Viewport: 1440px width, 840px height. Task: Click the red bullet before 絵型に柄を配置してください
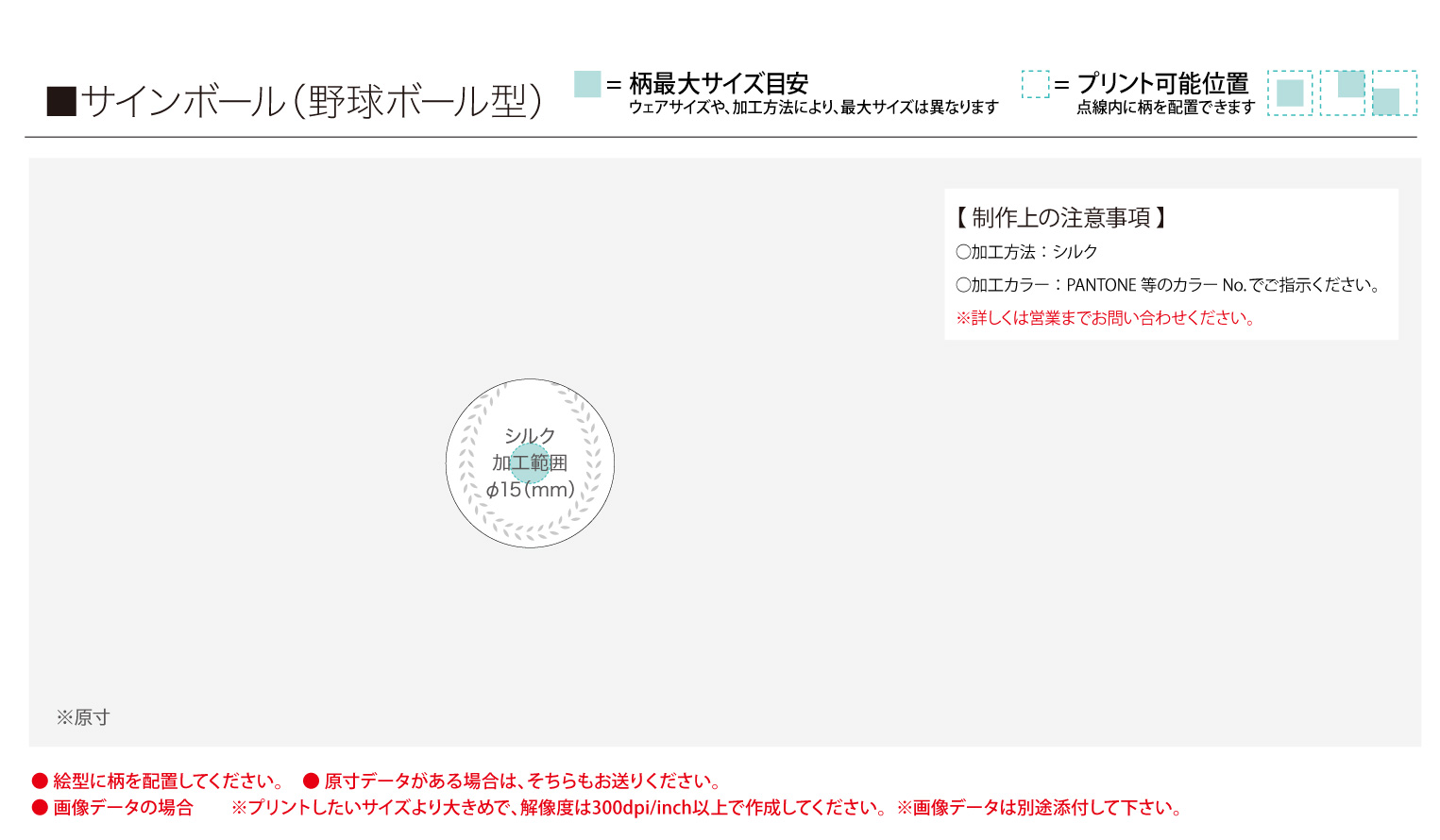(x=40, y=781)
